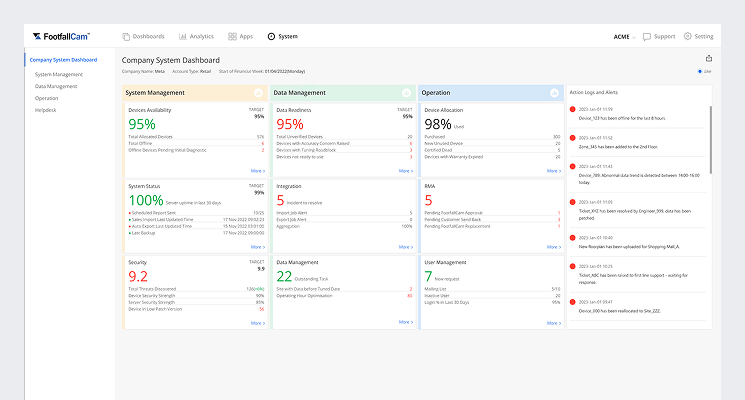Select Operation in the left sidebar
The width and height of the screenshot is (745, 400).
(x=47, y=99)
